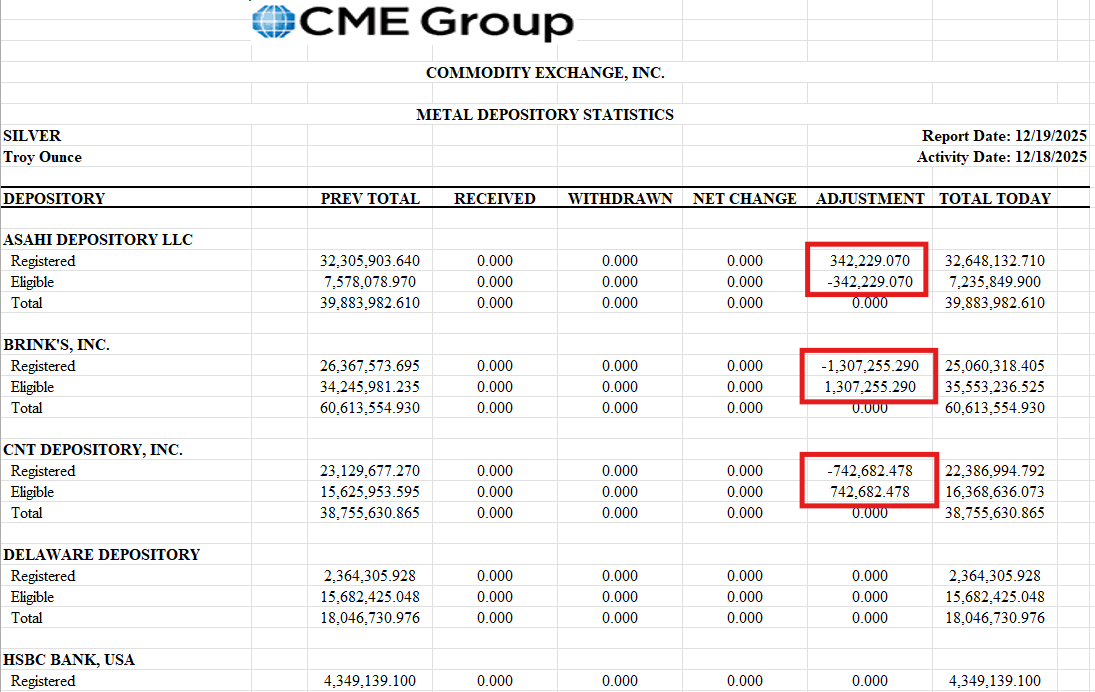Select Brink's registered prev total 26,367,573.695
This screenshot has width=1095, height=692.
coord(370,366)
